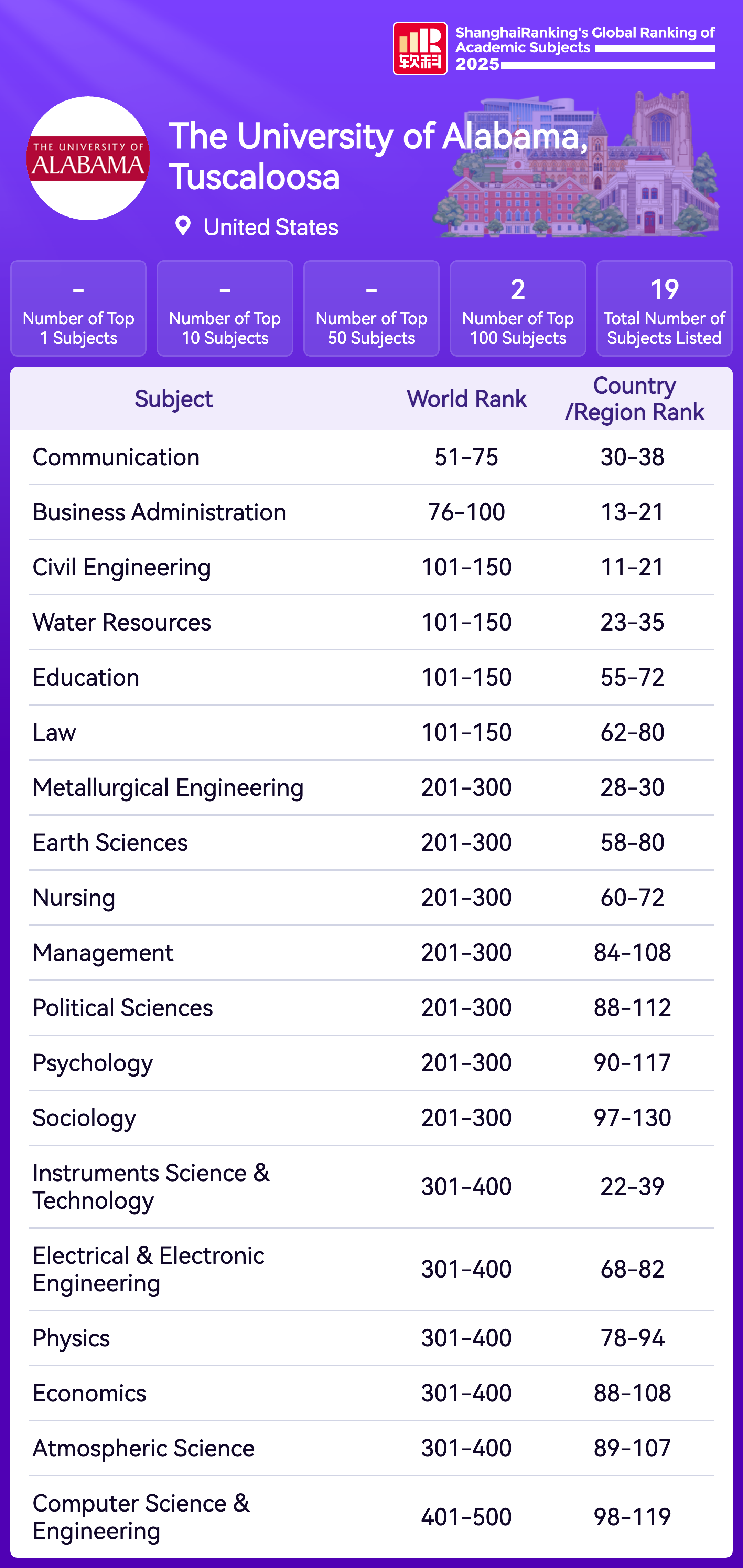
Task: Click the ShanghaiRanking red logo icon
Action: pos(420,49)
